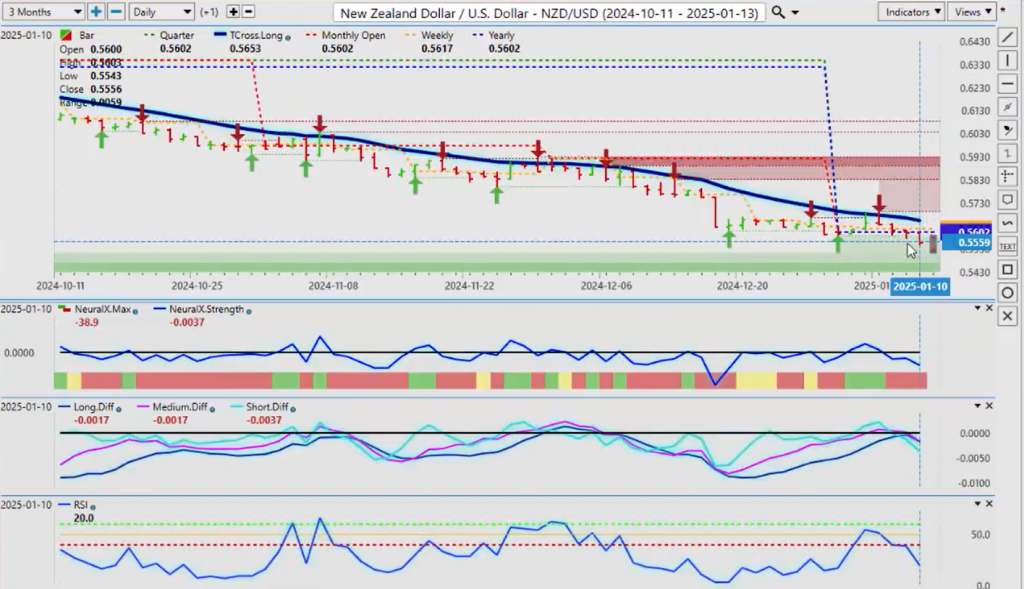The width and height of the screenshot is (1024, 589).
Task: Click the NeuralX.Max value -38.9
Action: (86, 323)
